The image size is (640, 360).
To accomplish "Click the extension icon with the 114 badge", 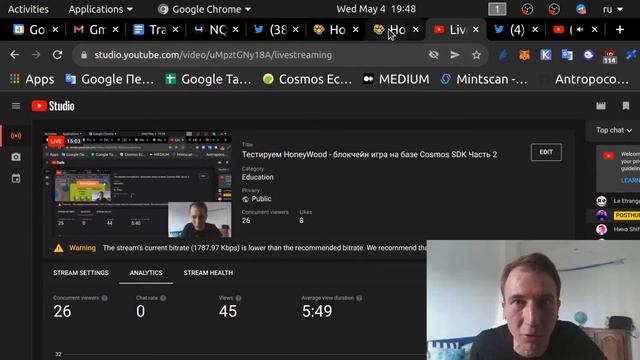I will [x=610, y=56].
